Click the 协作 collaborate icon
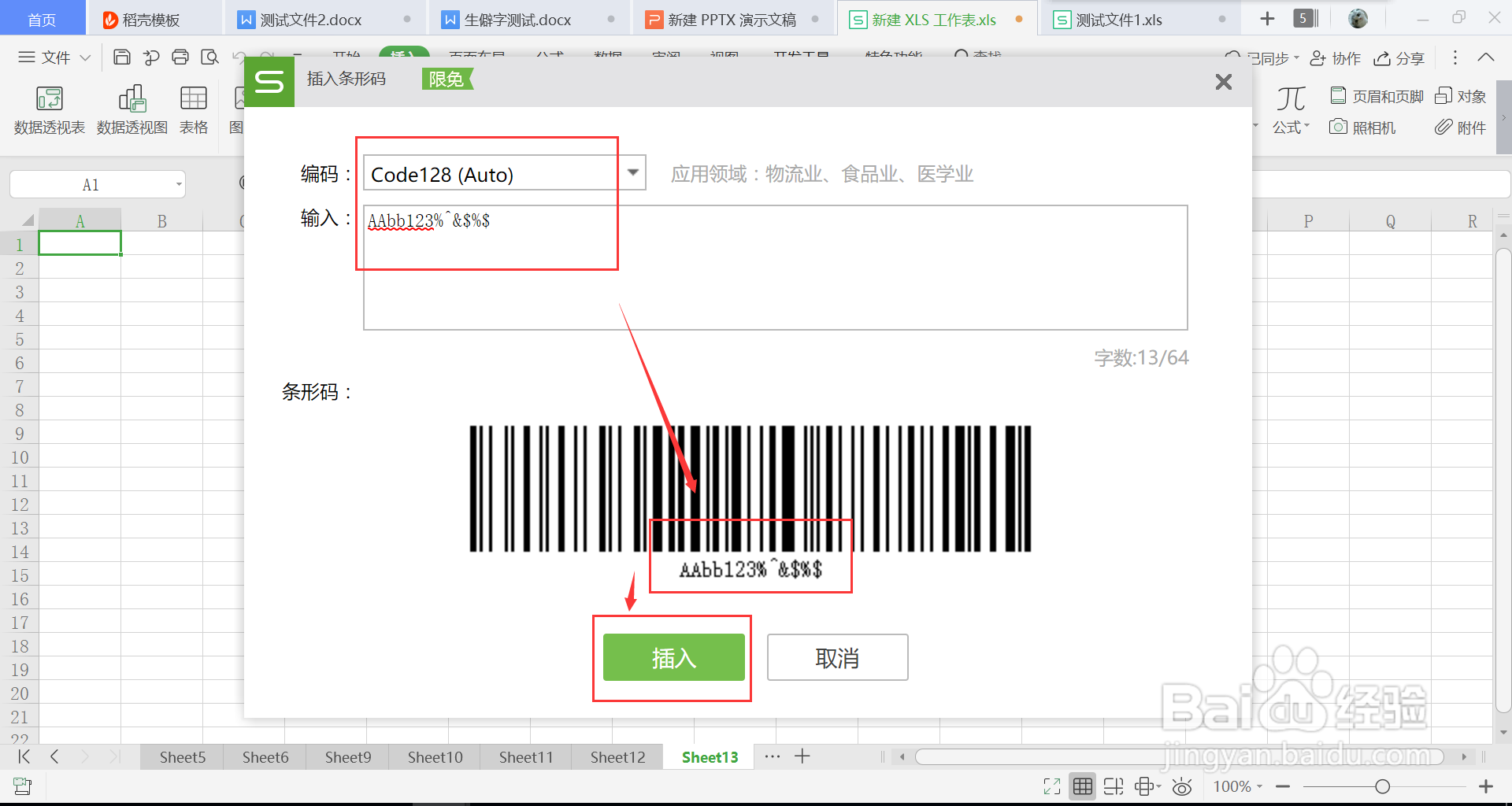This screenshot has width=1512, height=806. coord(1335,58)
